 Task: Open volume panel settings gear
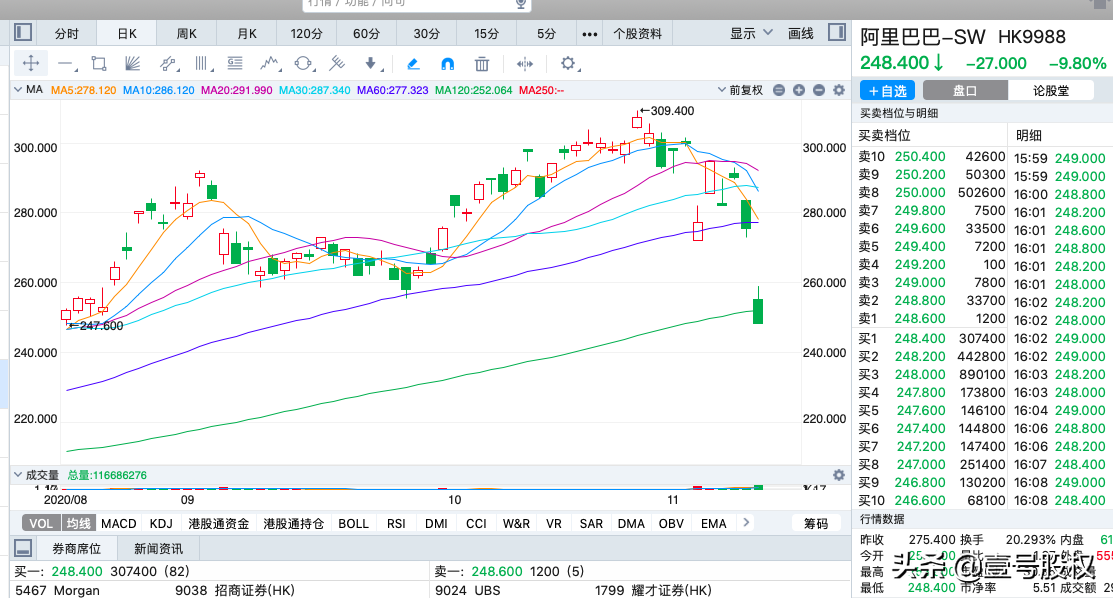coord(839,475)
